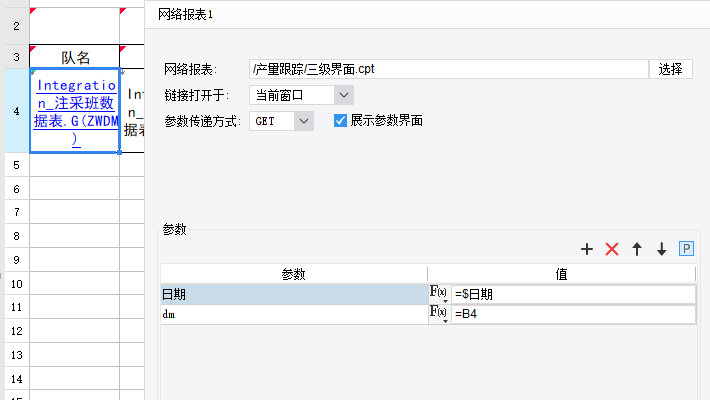Open formula type selector for dm row

pos(439,314)
